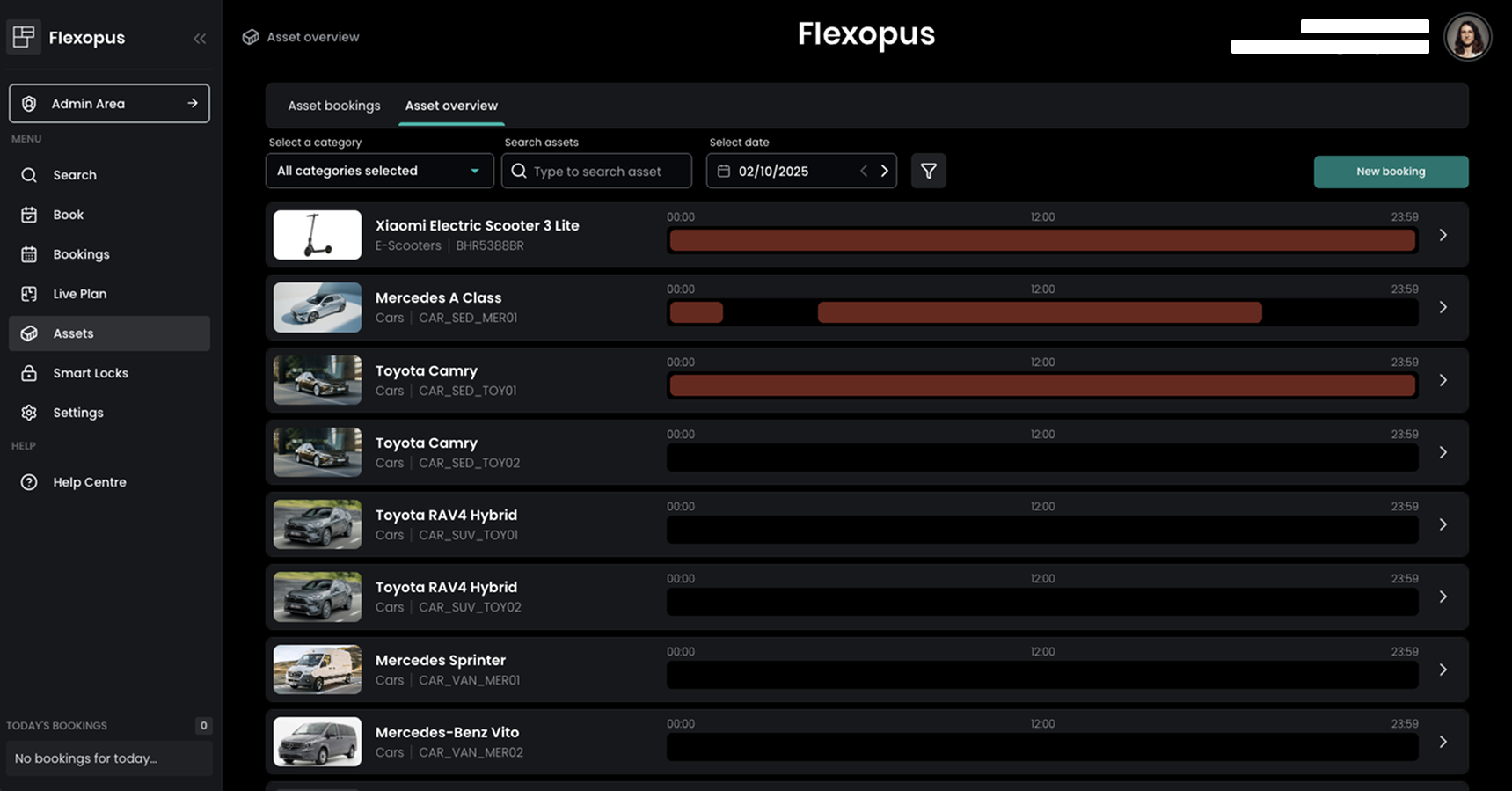The image size is (1512, 791).
Task: Switch to the Asset bookings tab
Action: (333, 106)
